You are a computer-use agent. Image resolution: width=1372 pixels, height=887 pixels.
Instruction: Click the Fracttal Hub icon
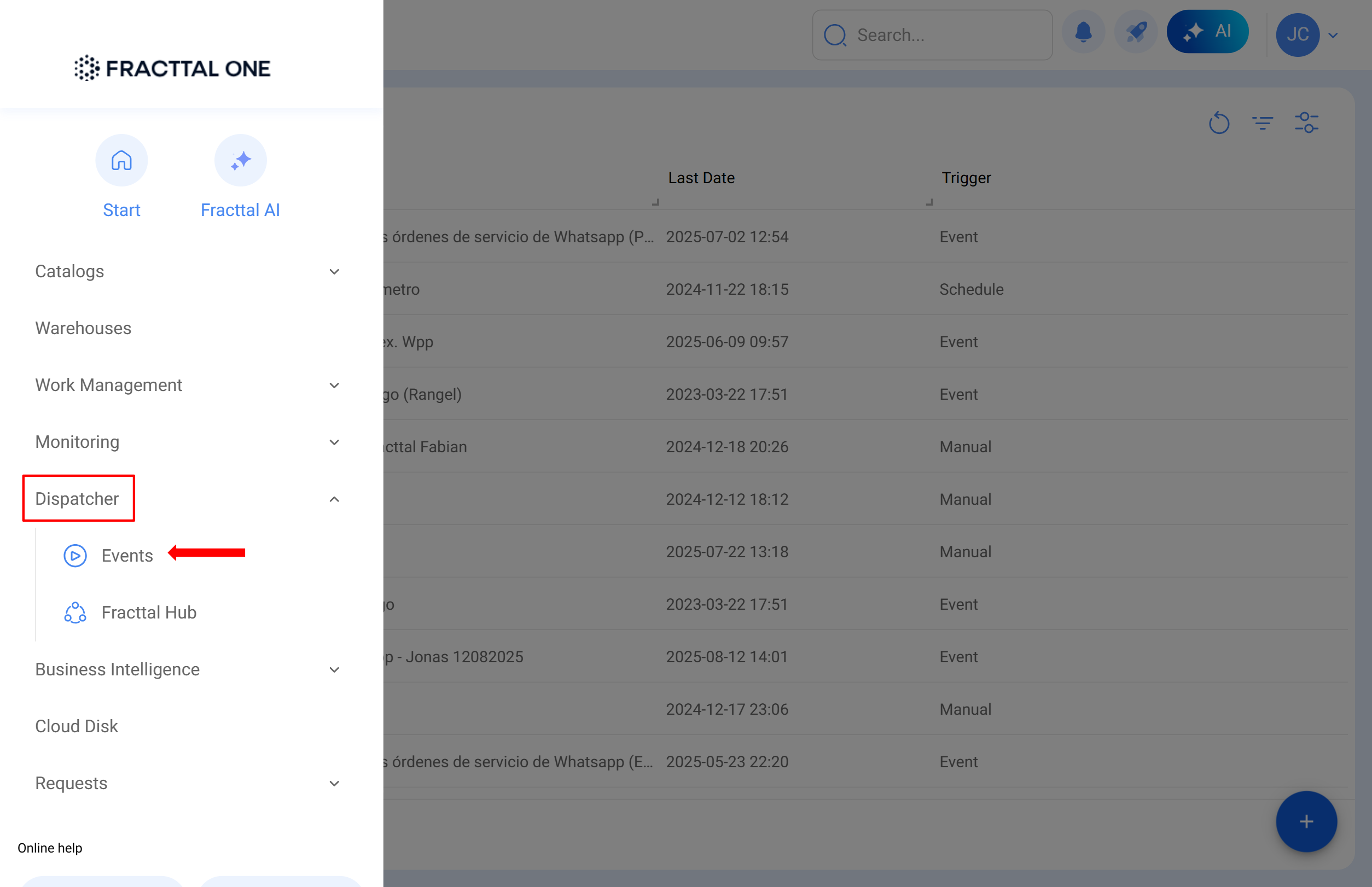[75, 612]
